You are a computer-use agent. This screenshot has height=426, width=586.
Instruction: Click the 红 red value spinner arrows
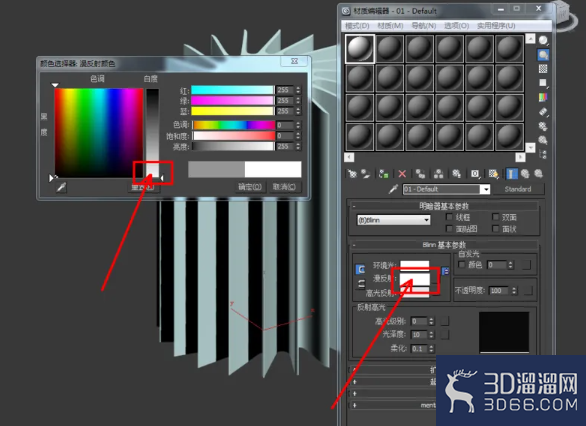click(298, 90)
